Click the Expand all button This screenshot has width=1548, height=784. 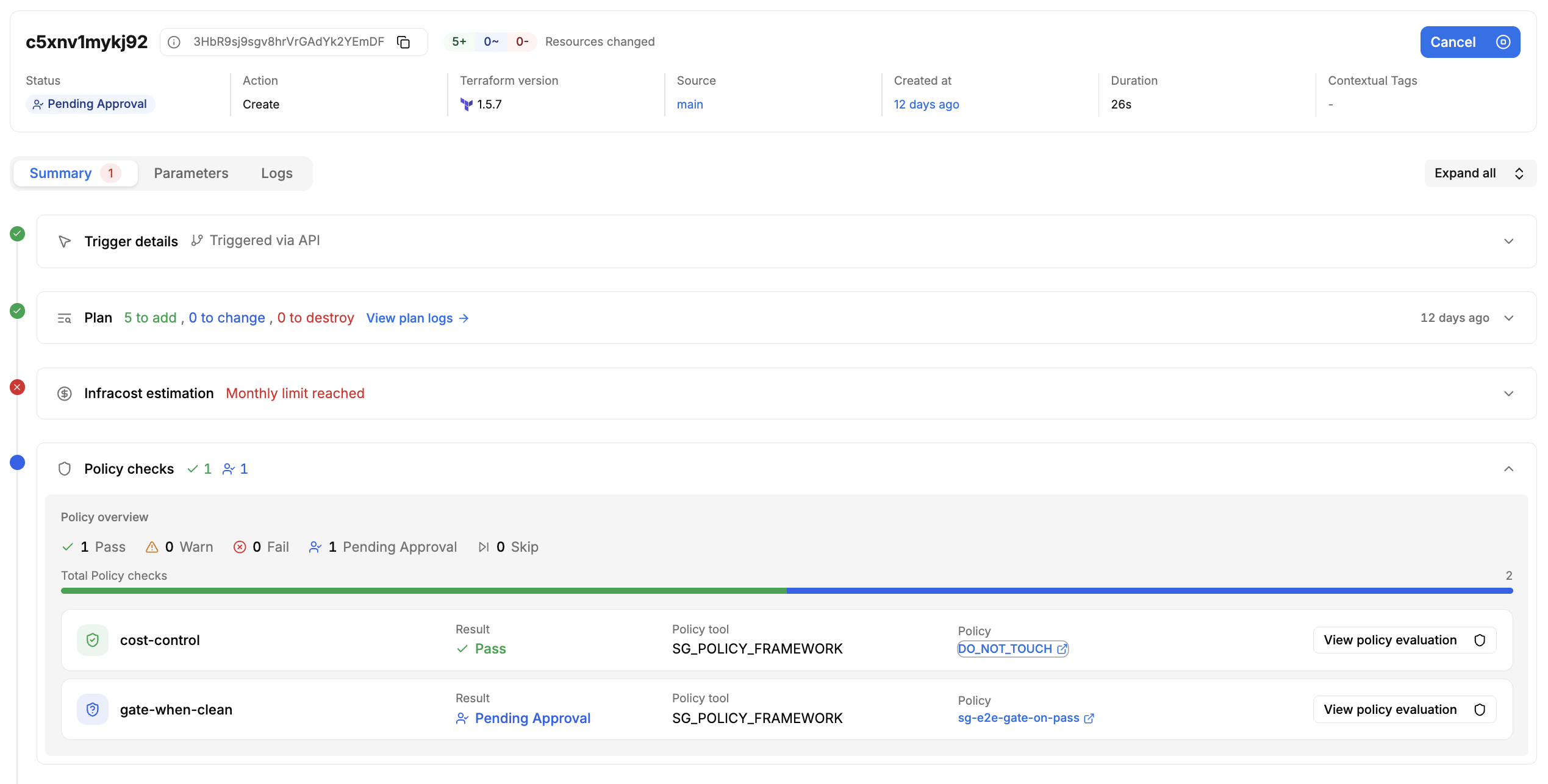click(x=1480, y=173)
